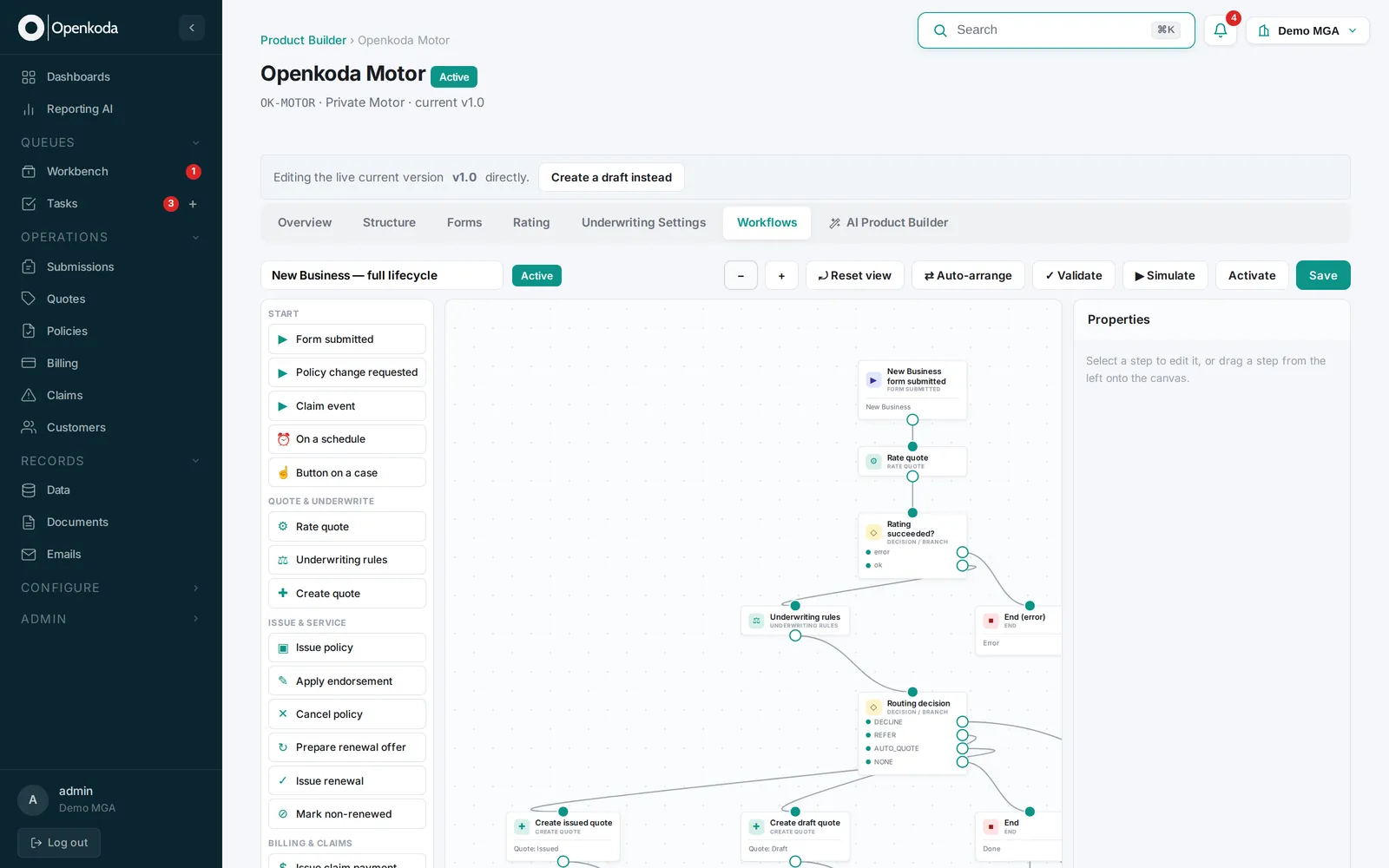Select the Mark non-renewed step
This screenshot has width=1389, height=868.
(x=347, y=814)
